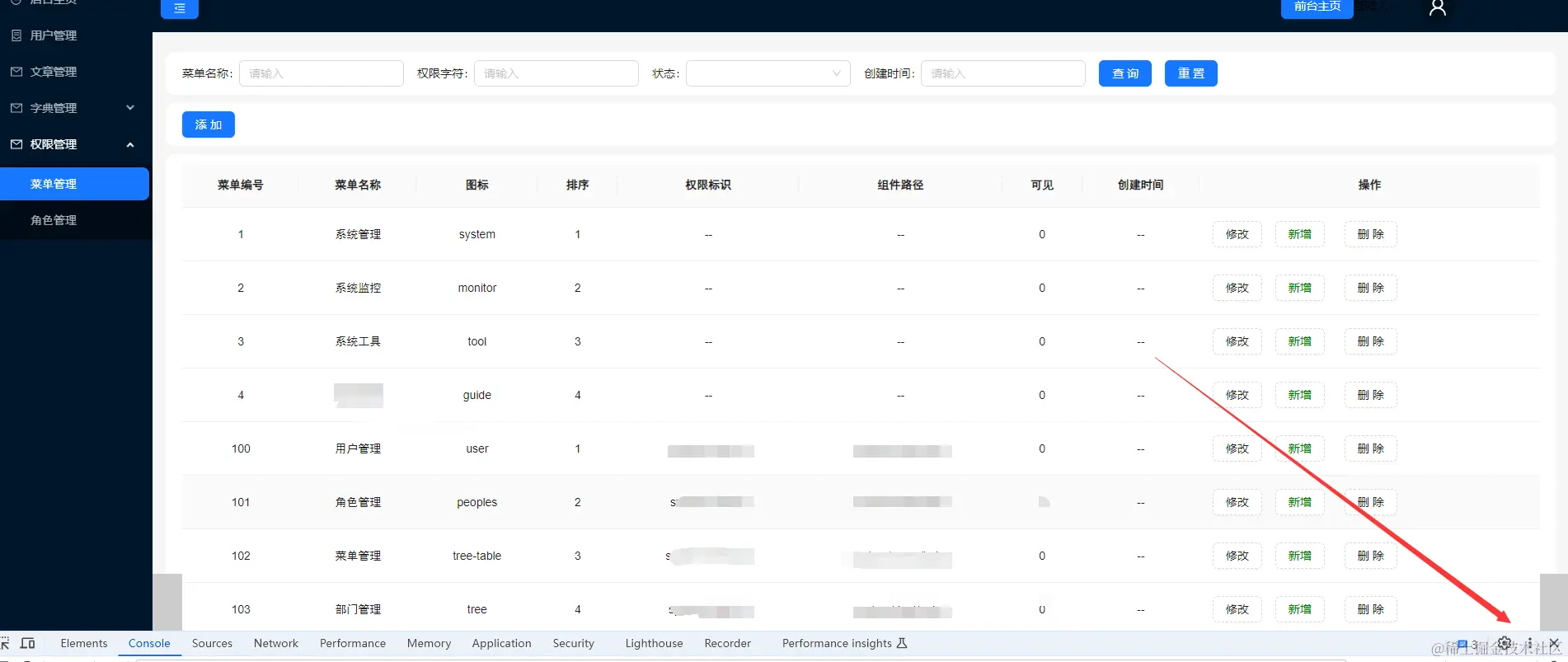Viewport: 1568px width, 662px height.
Task: Click 新增 for 系统管理 row
Action: 1299,234
